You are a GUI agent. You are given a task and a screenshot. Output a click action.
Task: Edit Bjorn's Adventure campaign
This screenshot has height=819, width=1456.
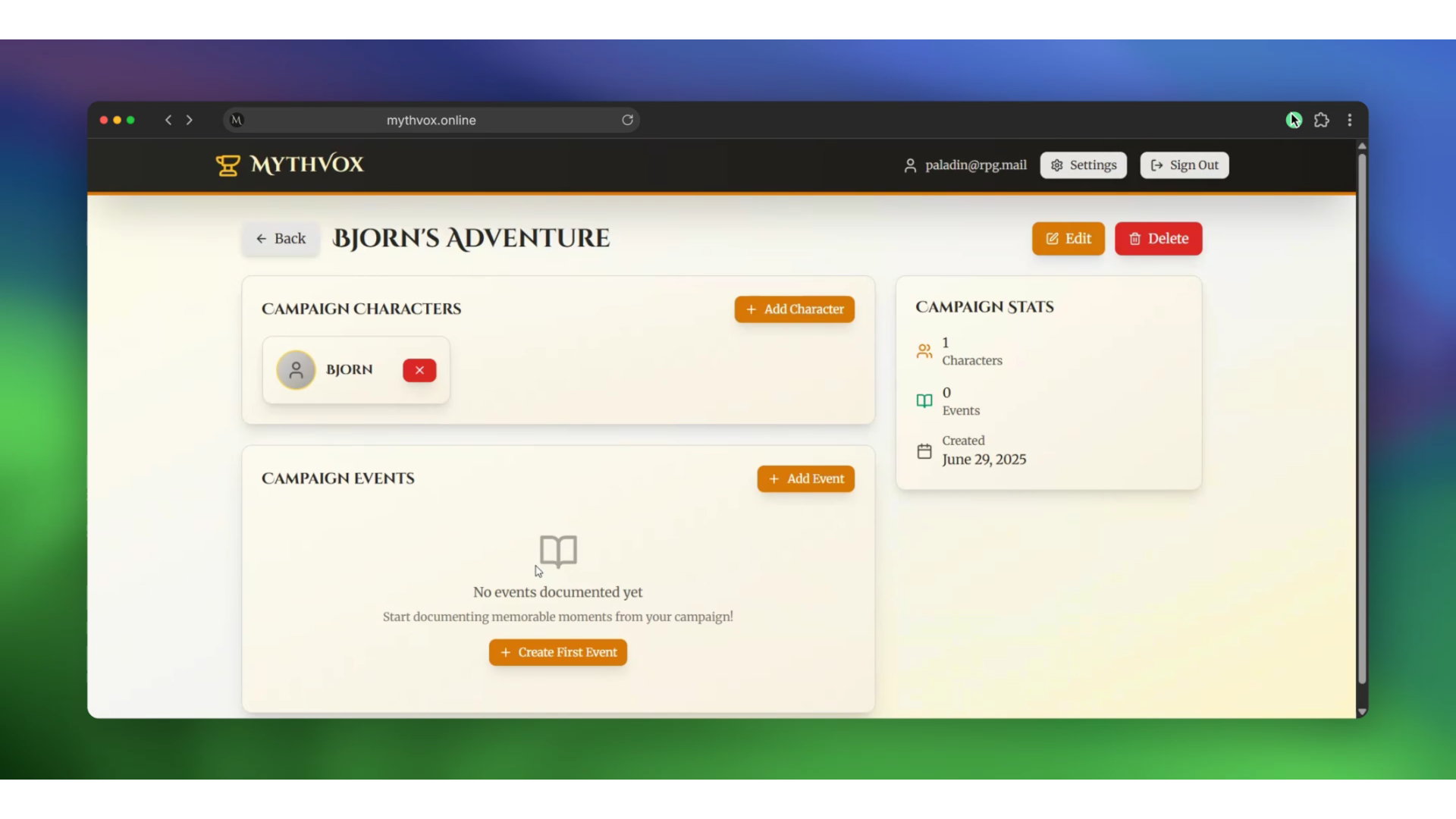[1068, 239]
